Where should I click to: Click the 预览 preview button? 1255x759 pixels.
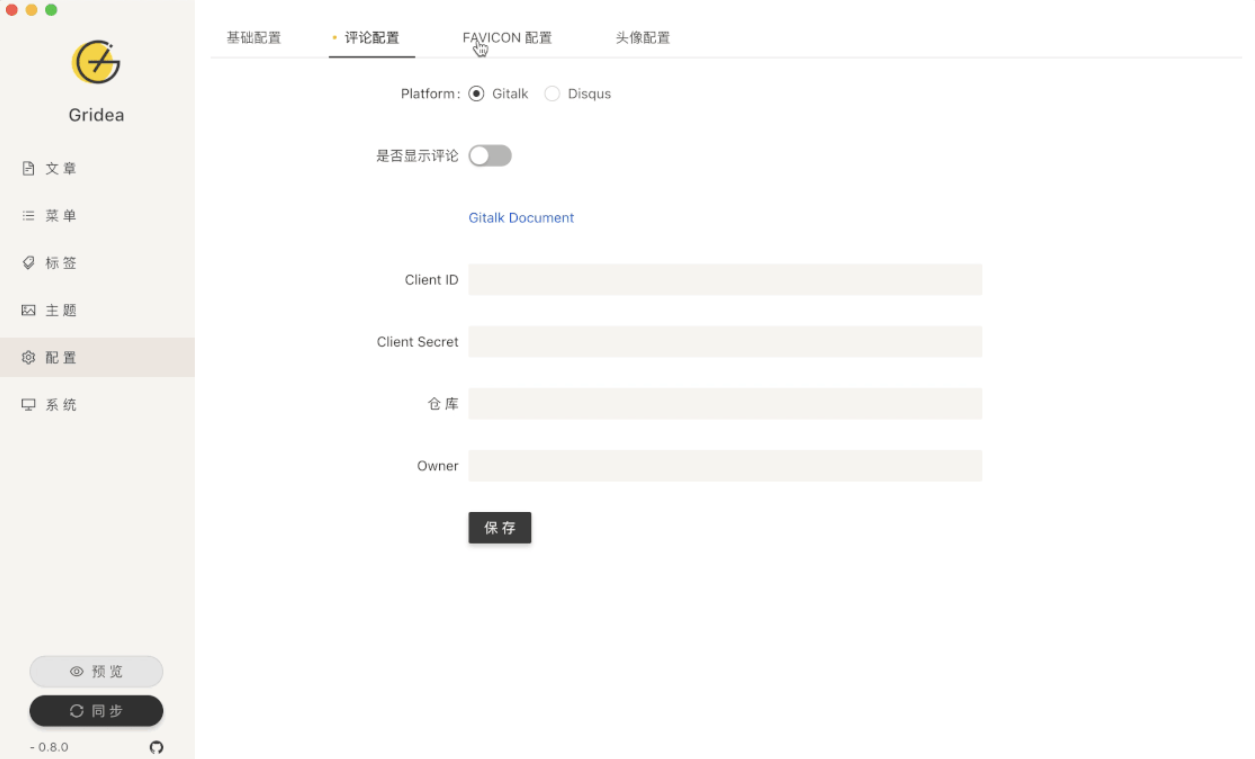point(96,671)
